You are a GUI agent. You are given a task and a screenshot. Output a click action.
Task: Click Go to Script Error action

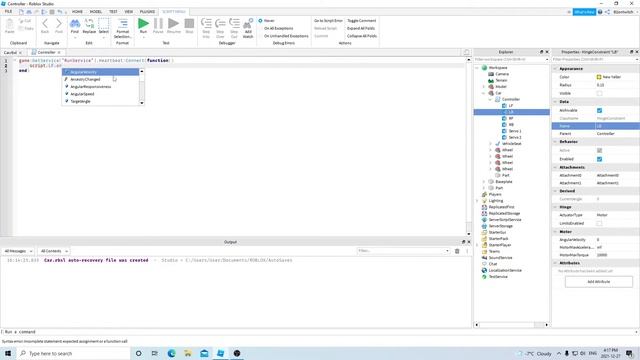[x=328, y=20]
